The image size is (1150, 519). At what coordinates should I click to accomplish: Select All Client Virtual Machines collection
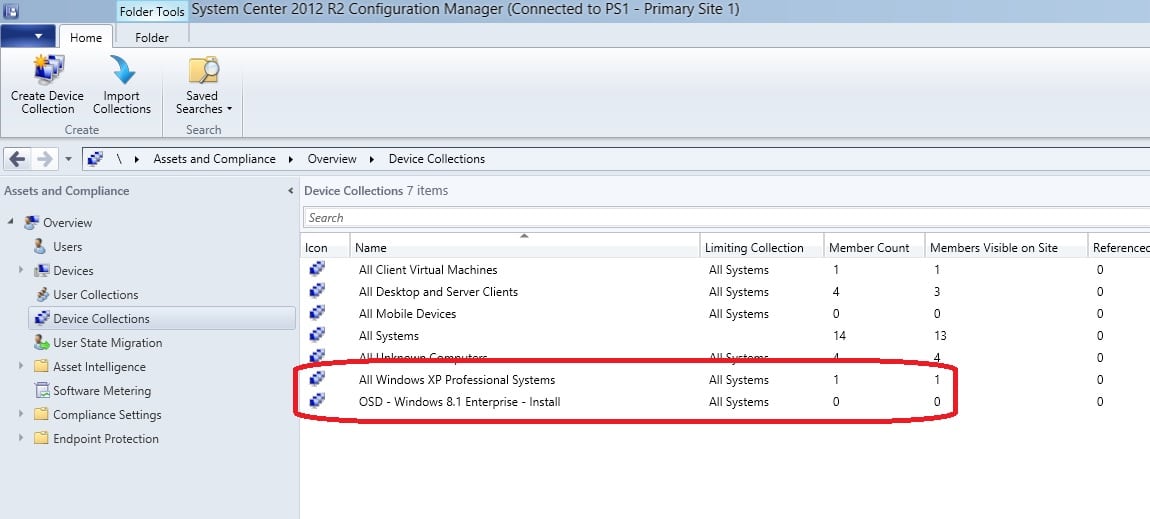point(428,270)
